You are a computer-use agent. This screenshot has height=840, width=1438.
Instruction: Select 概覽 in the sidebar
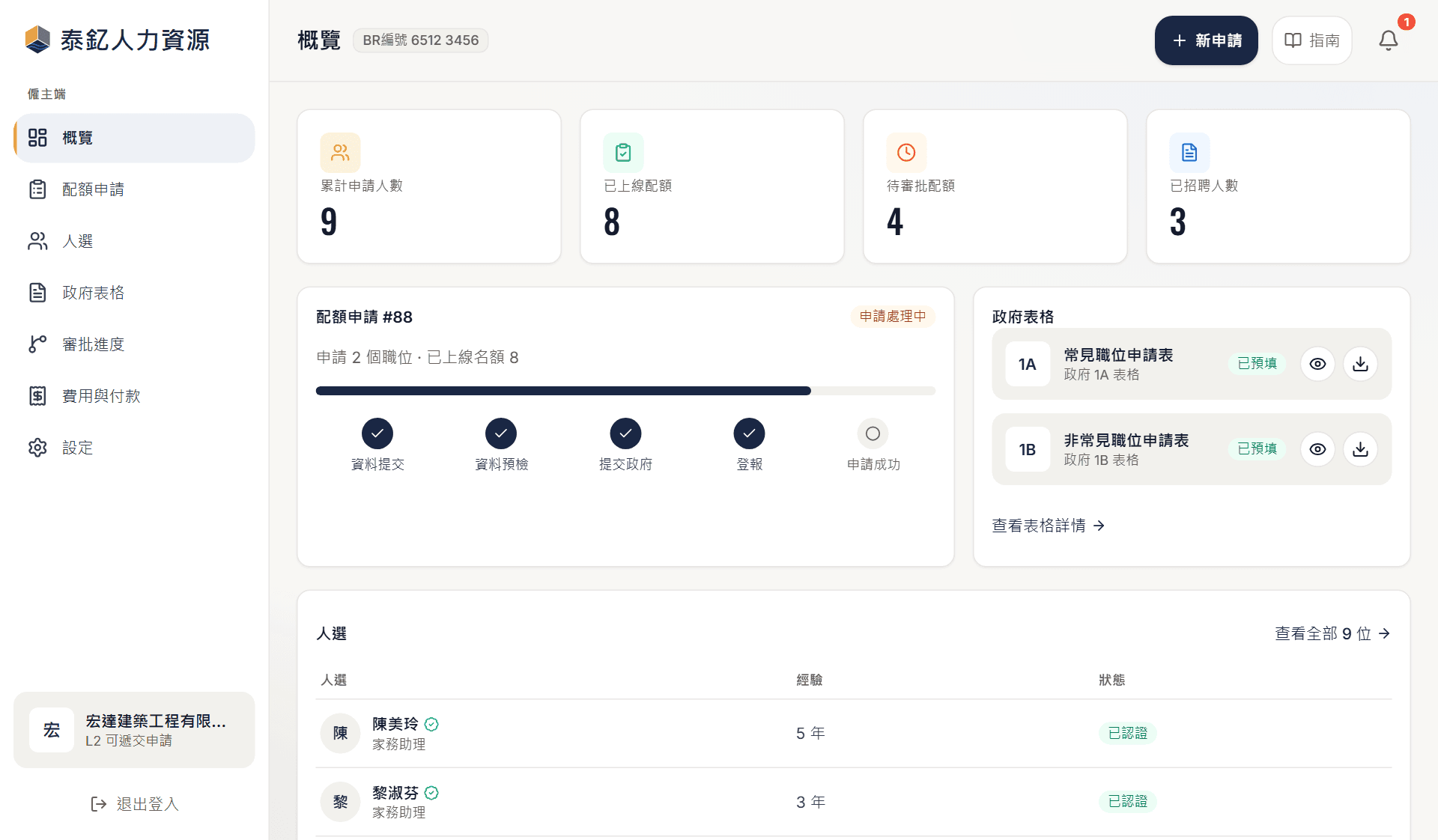pyautogui.click(x=135, y=138)
